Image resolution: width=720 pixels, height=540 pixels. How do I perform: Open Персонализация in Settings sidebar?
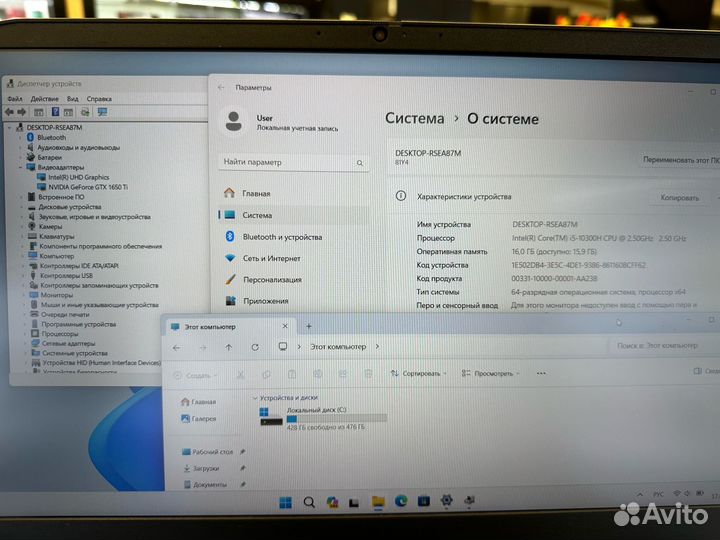coord(271,280)
